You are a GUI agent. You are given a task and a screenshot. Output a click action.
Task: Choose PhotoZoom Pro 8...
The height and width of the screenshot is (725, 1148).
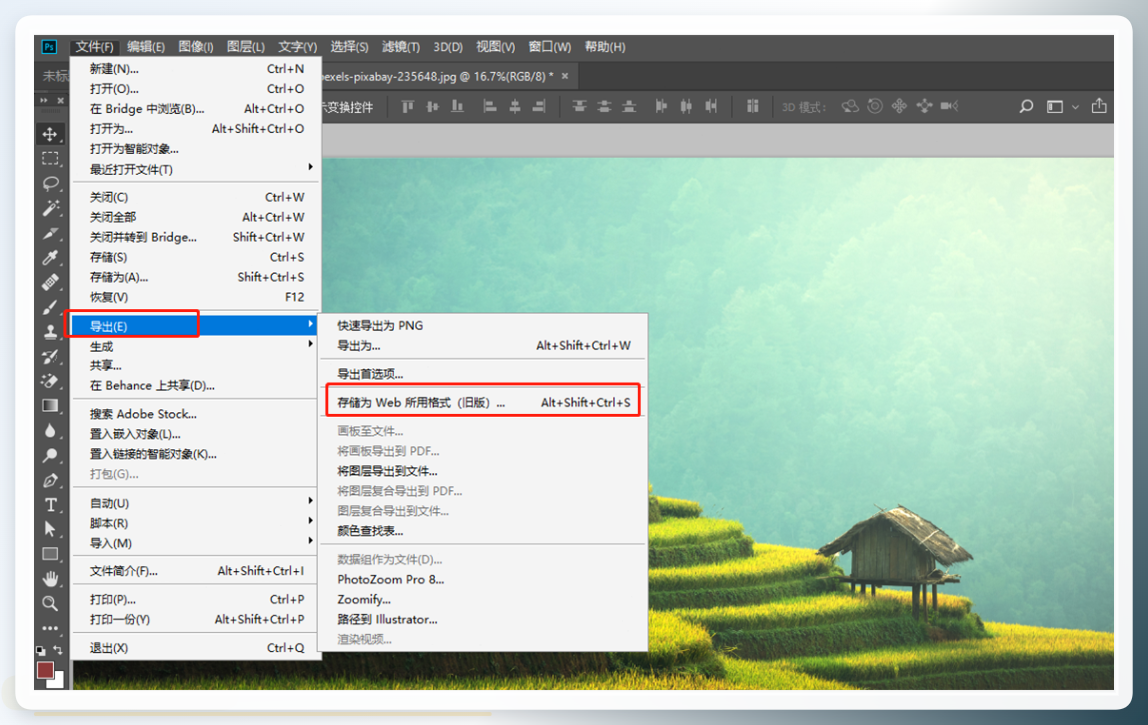tap(483, 579)
